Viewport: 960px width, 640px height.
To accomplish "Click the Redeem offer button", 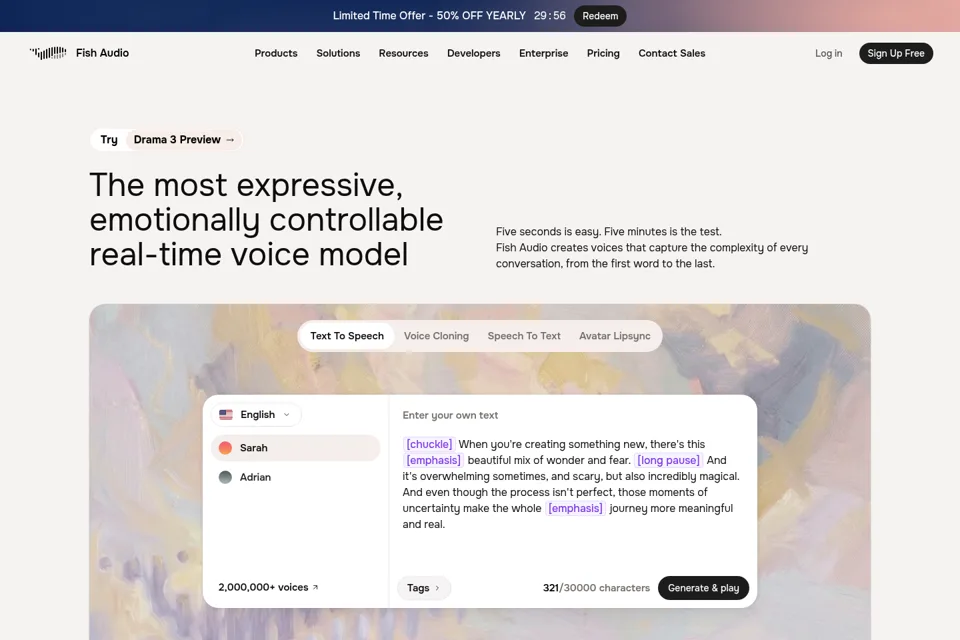I will (x=600, y=16).
